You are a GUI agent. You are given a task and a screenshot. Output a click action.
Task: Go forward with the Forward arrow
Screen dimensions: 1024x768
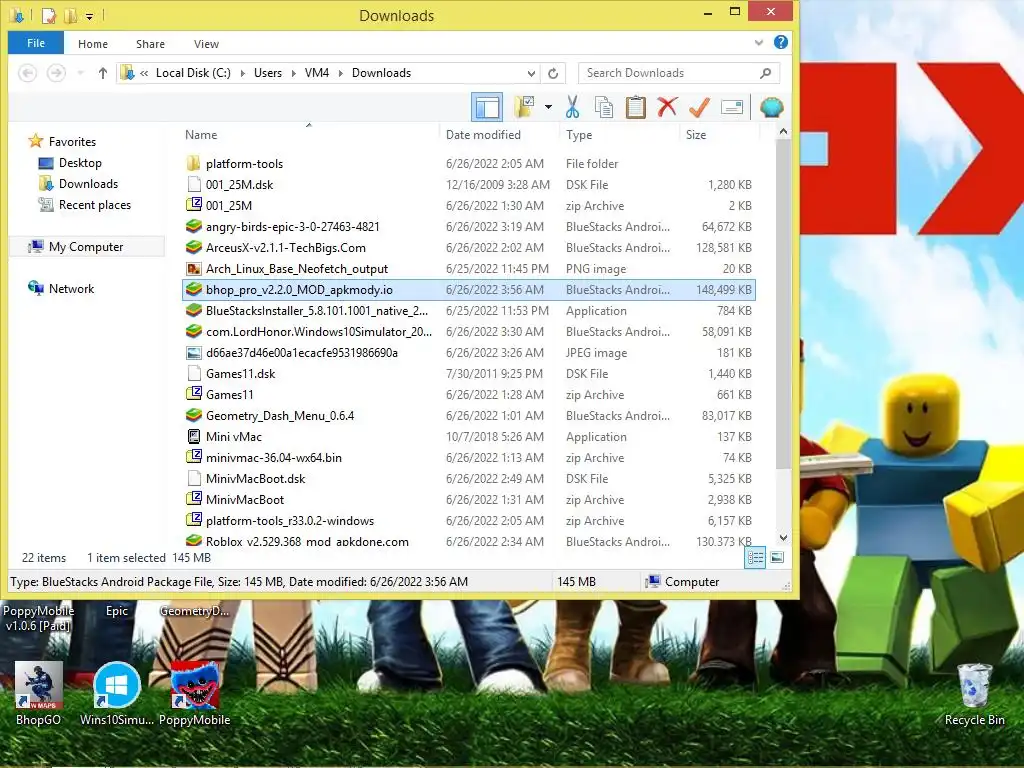57,72
